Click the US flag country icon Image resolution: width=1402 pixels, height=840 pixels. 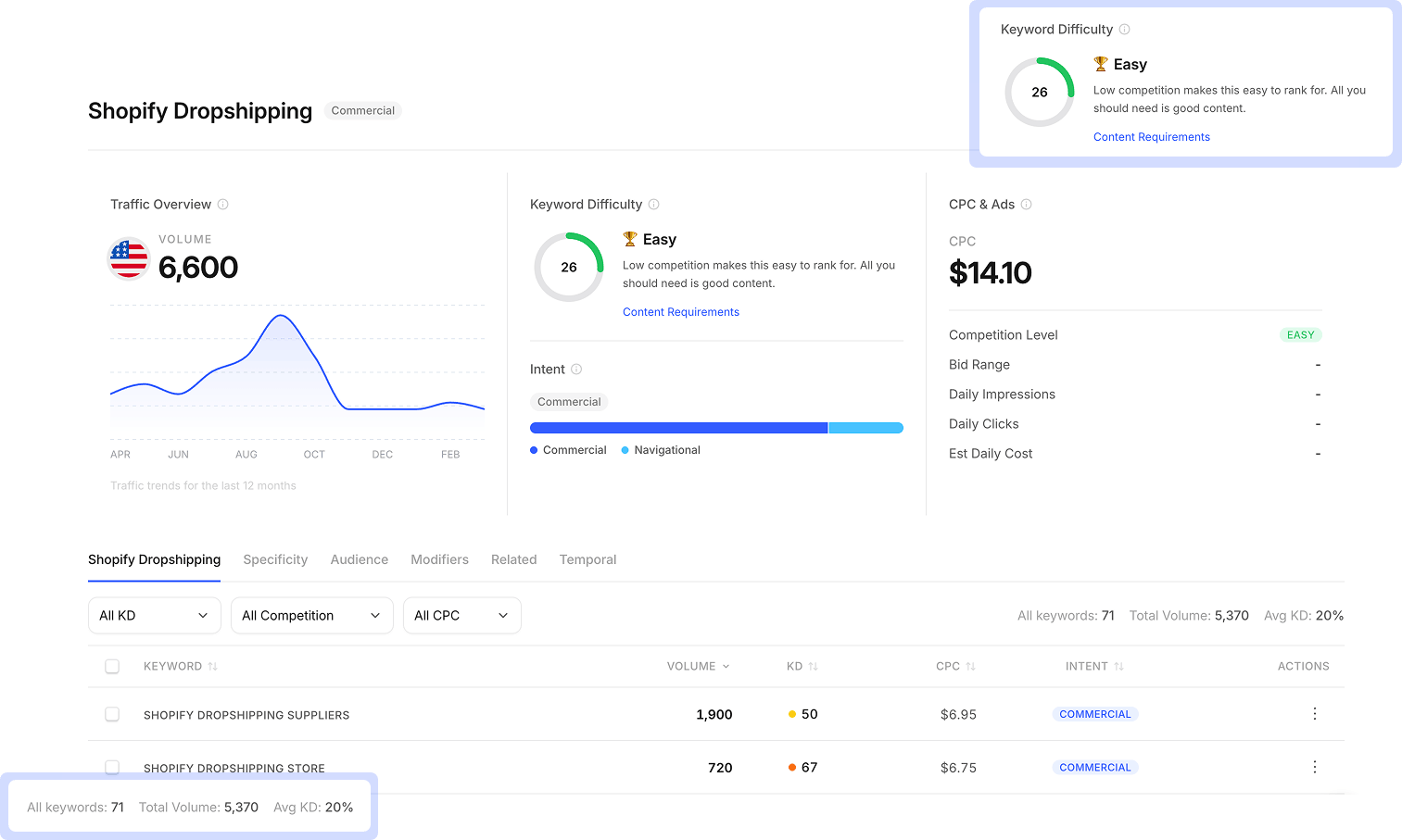click(129, 258)
